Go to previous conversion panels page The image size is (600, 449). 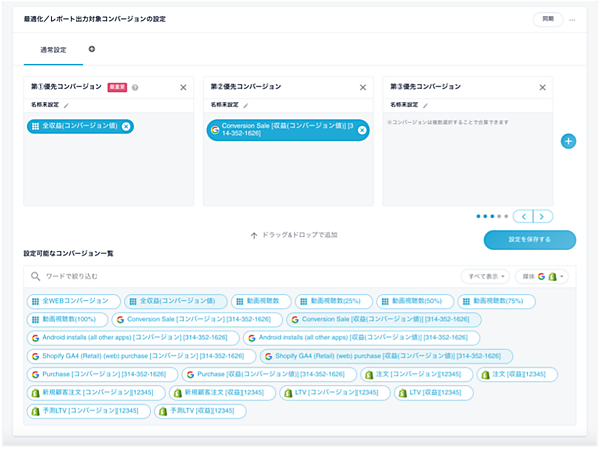coord(523,217)
